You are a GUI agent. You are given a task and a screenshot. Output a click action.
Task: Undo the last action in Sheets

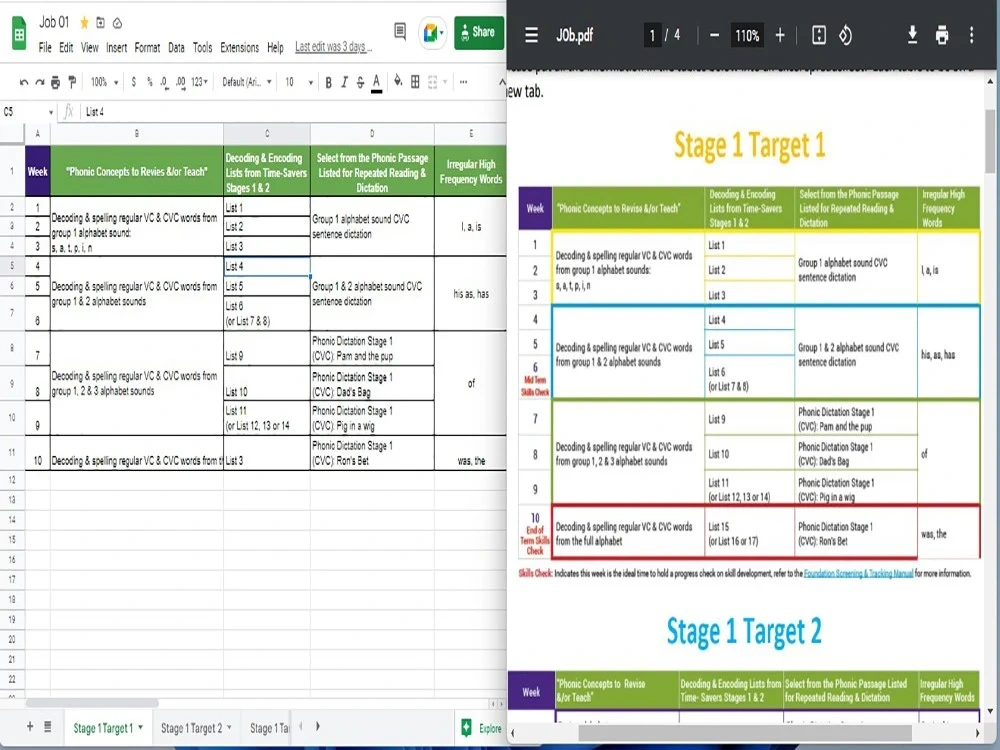(24, 82)
